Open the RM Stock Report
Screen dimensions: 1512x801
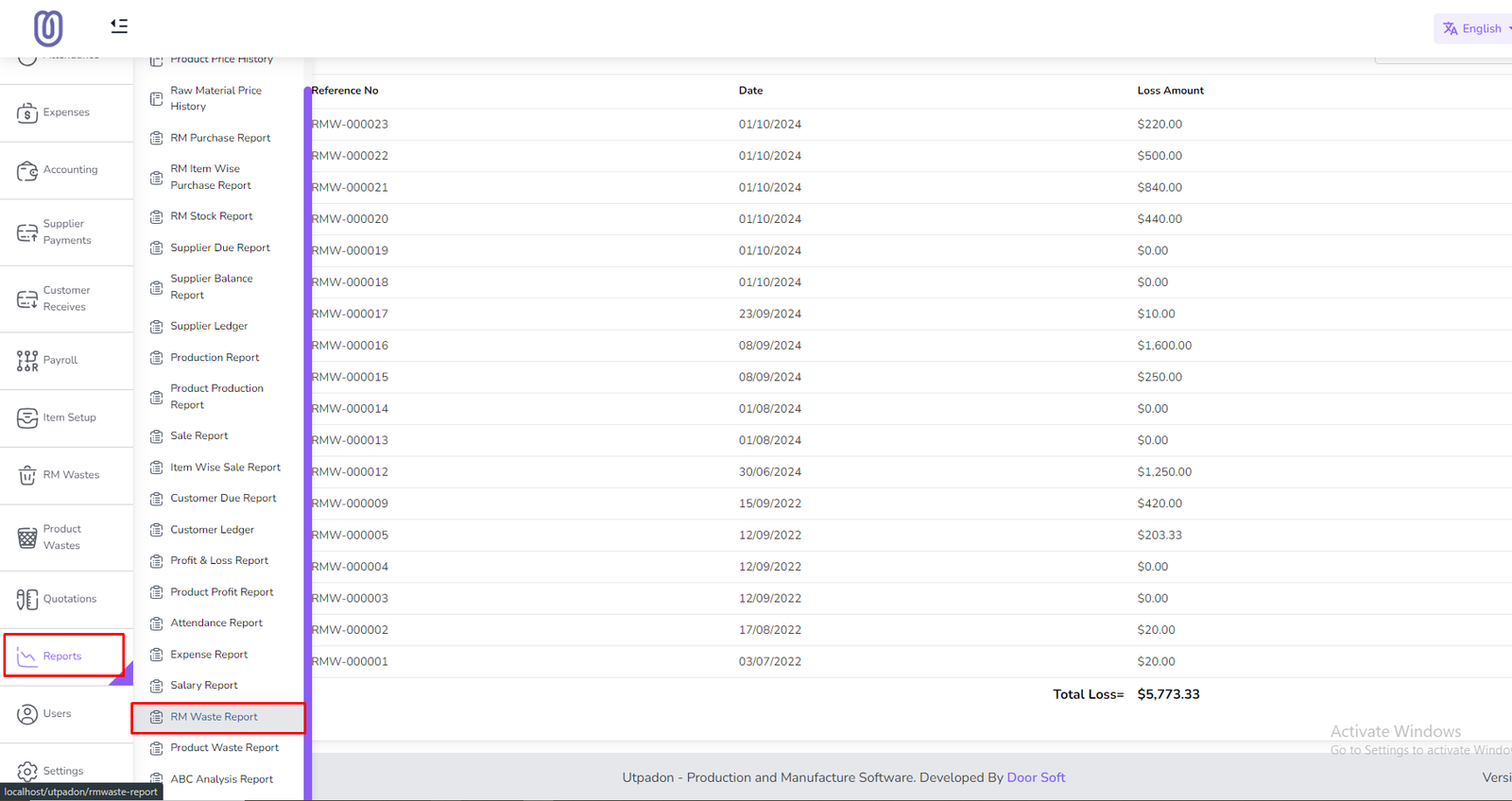212,216
